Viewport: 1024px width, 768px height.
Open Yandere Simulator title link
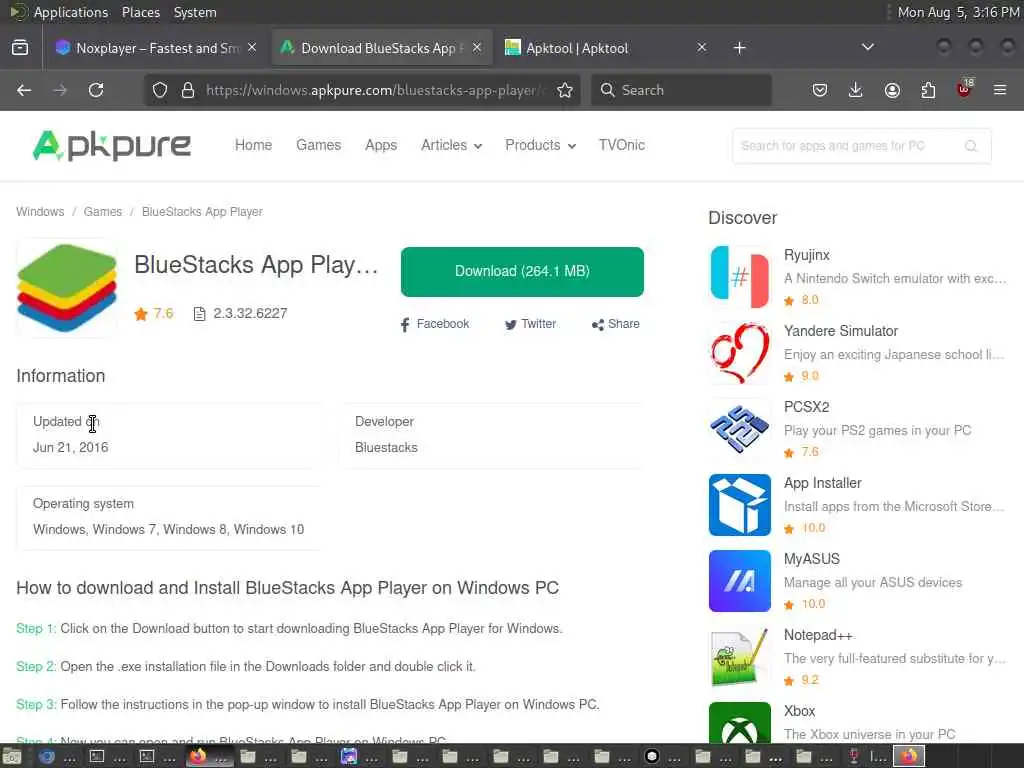(841, 331)
